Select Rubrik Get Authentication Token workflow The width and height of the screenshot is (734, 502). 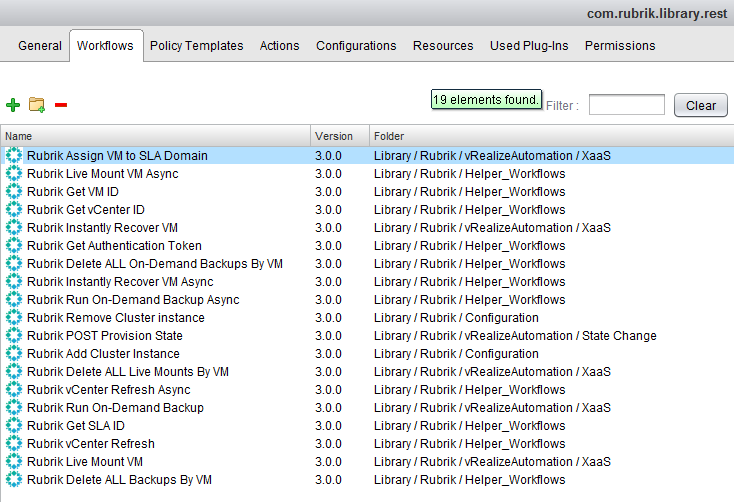tap(114, 246)
